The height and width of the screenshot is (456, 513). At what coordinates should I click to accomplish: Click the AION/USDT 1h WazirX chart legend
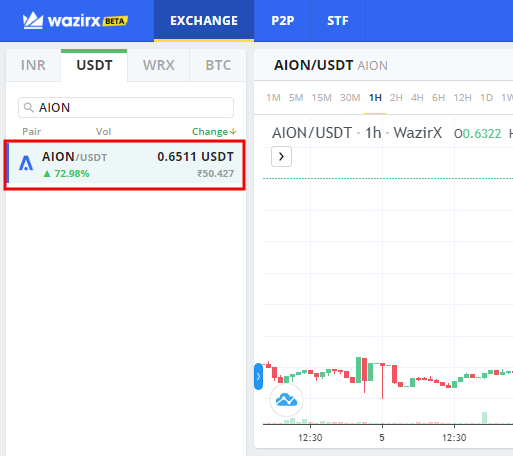pyautogui.click(x=357, y=133)
